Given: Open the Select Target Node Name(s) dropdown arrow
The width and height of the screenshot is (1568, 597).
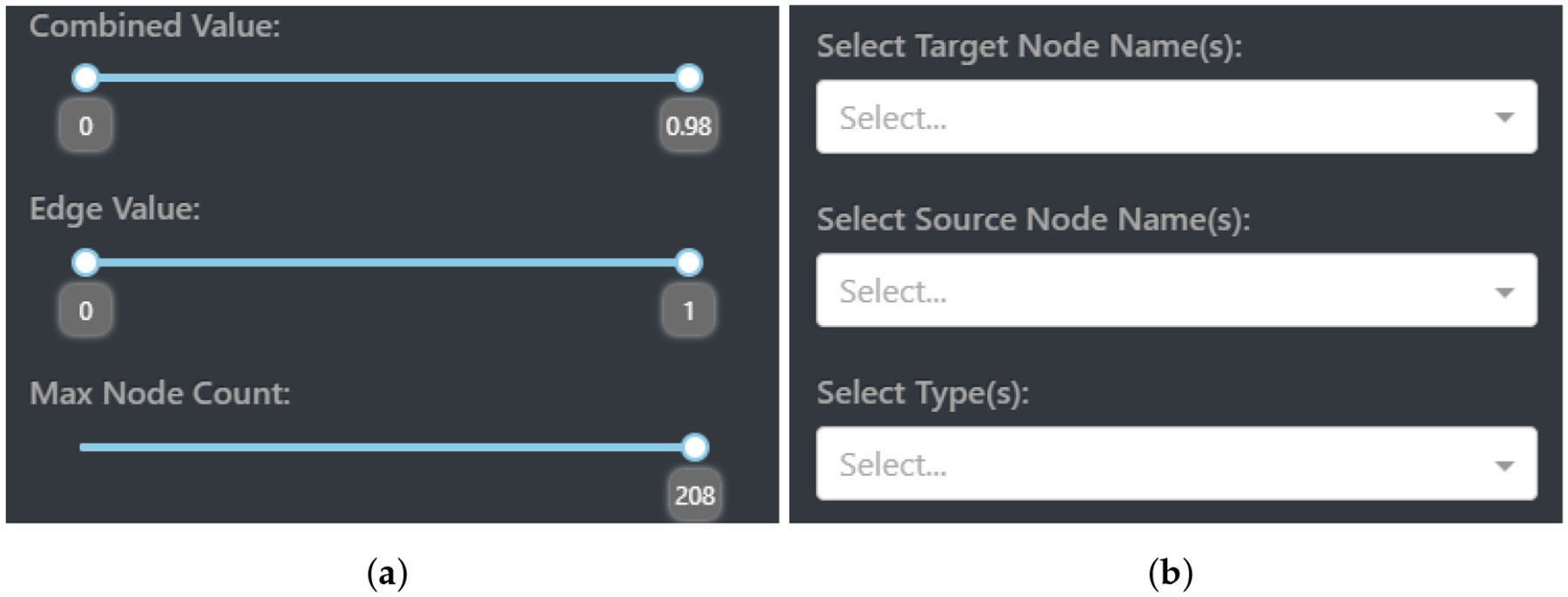Looking at the screenshot, I should [x=1504, y=118].
